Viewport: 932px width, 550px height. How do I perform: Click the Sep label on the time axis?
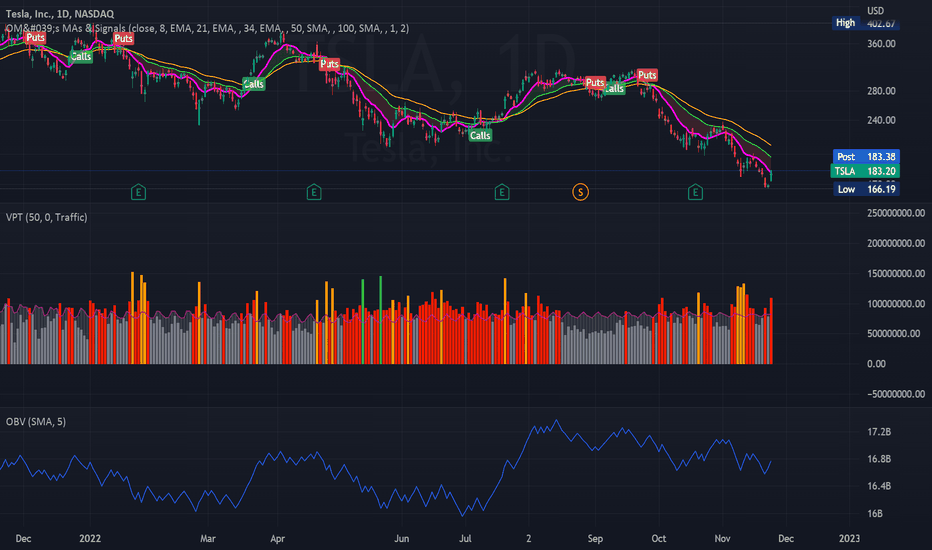coord(595,539)
